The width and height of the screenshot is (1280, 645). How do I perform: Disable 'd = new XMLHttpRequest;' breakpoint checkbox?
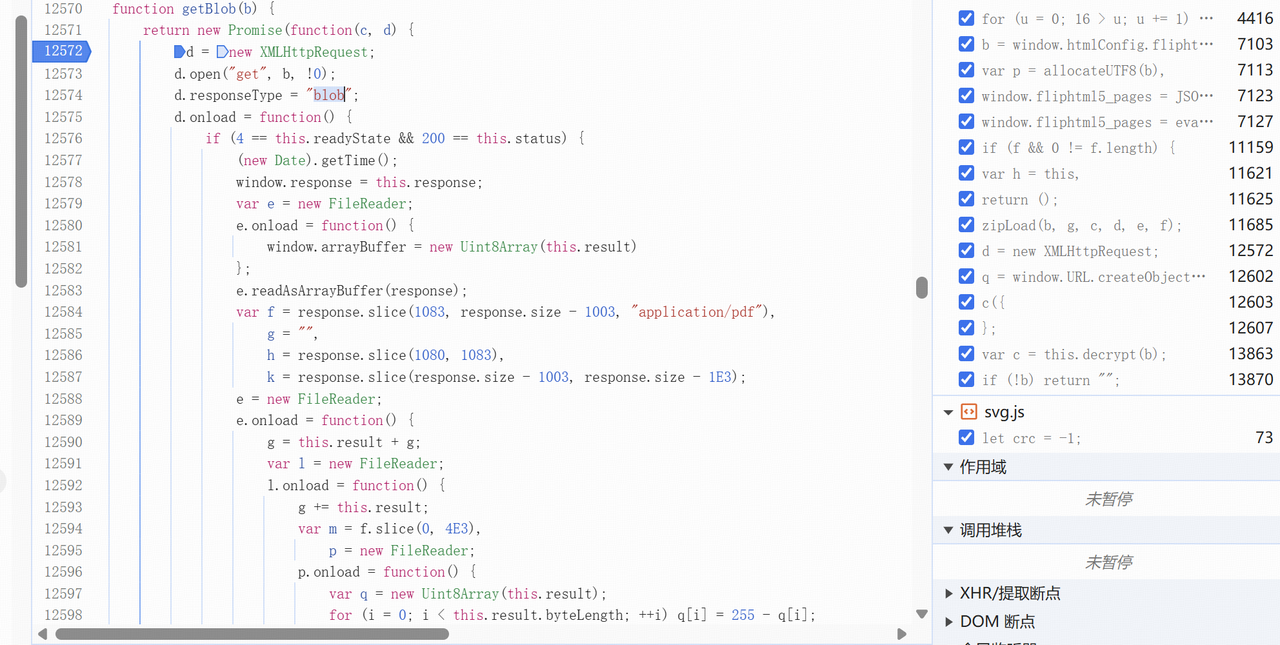[x=966, y=251]
